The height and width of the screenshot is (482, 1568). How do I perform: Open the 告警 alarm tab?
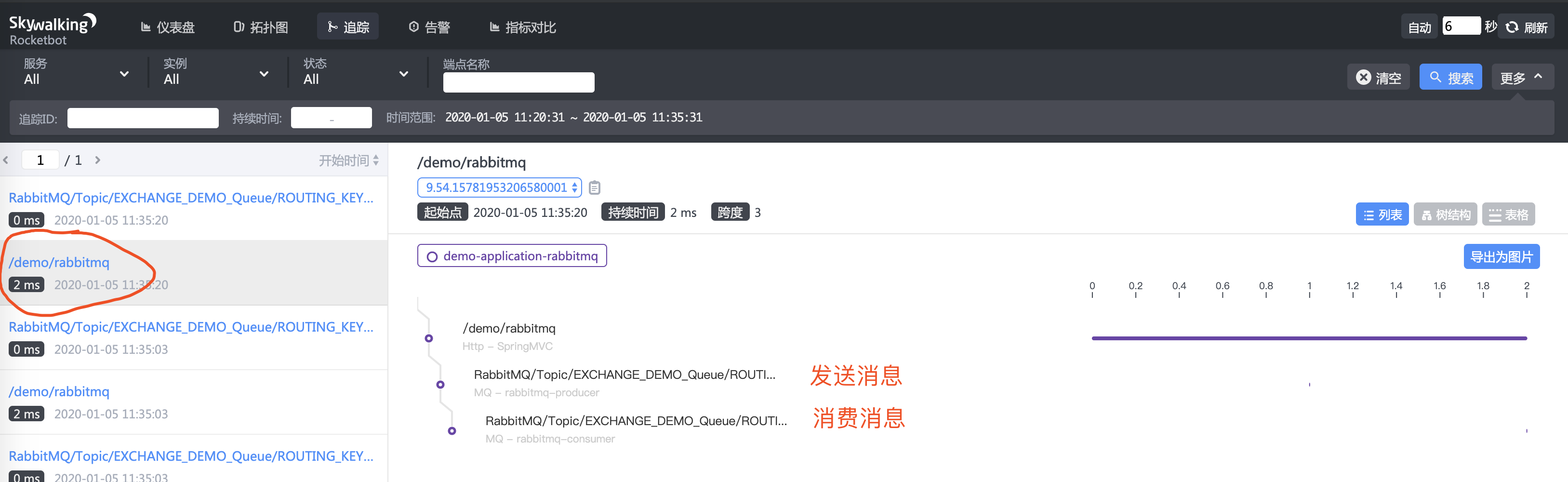click(429, 27)
